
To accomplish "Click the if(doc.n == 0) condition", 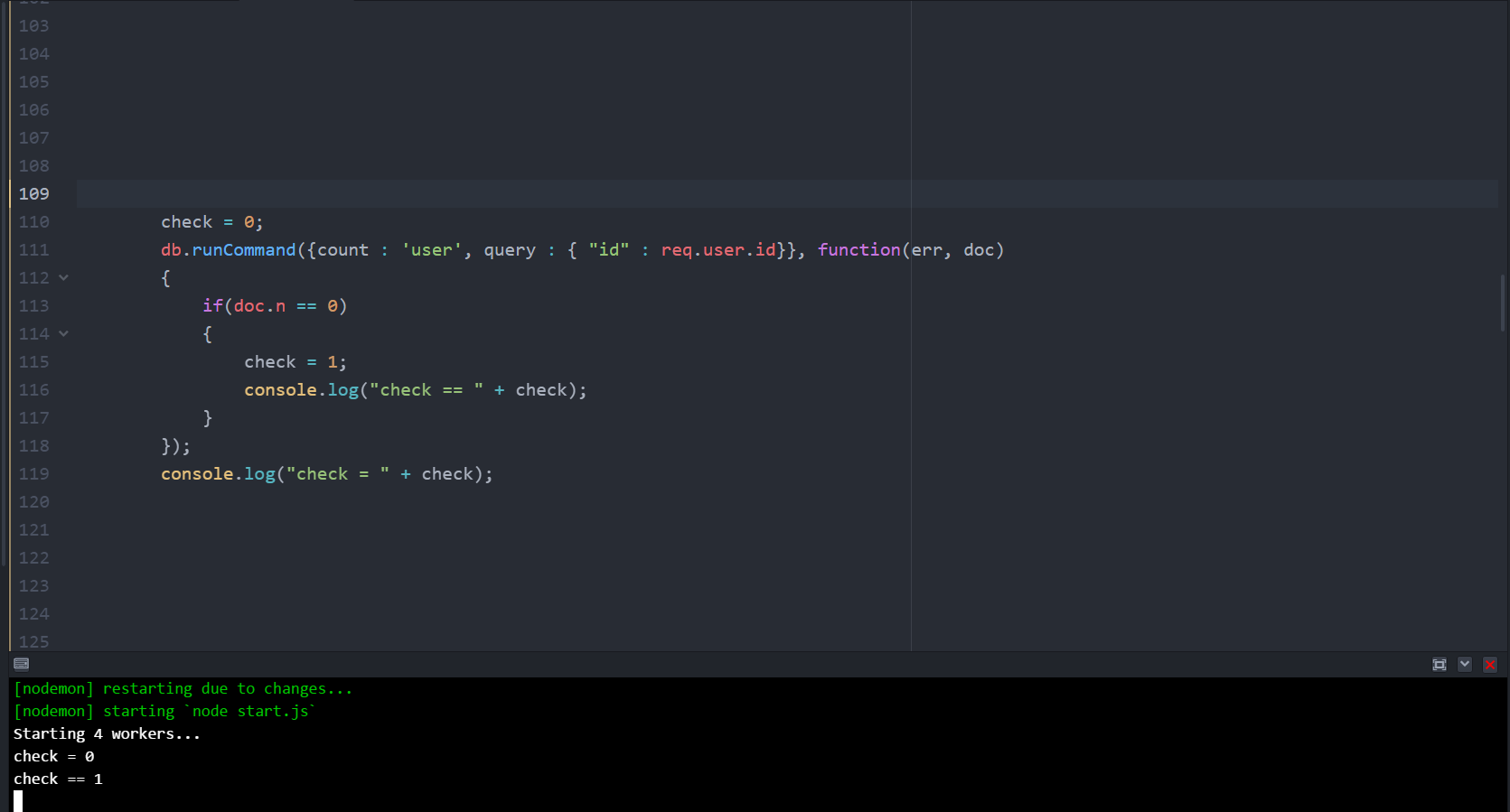I will (x=275, y=306).
